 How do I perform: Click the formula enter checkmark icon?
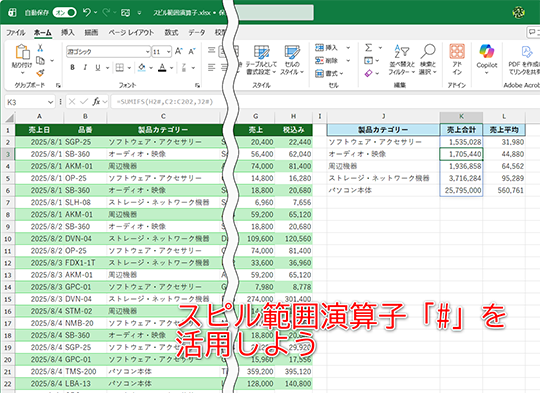point(84,102)
